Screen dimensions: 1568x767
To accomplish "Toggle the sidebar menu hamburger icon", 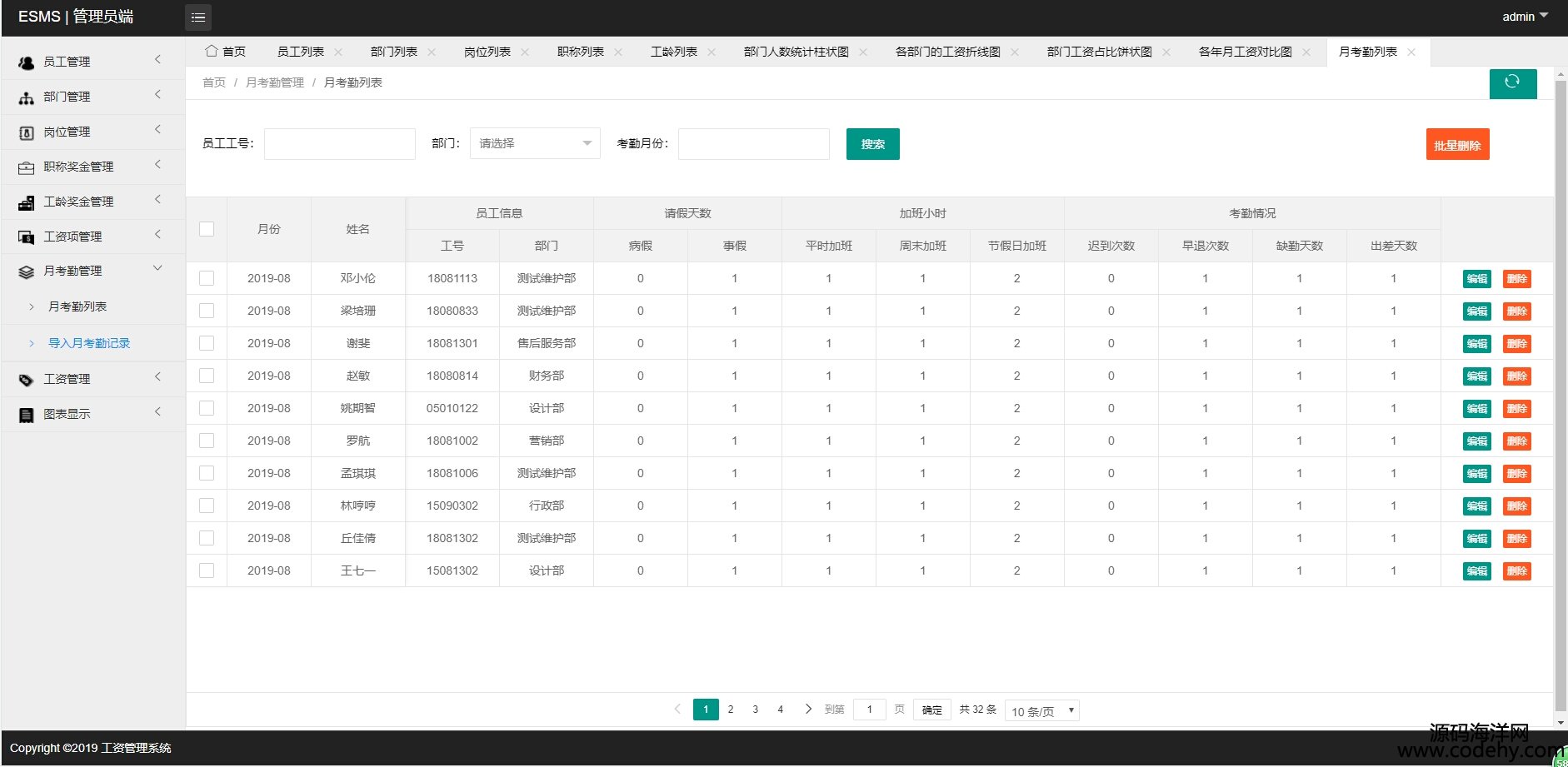I will 198,17.
